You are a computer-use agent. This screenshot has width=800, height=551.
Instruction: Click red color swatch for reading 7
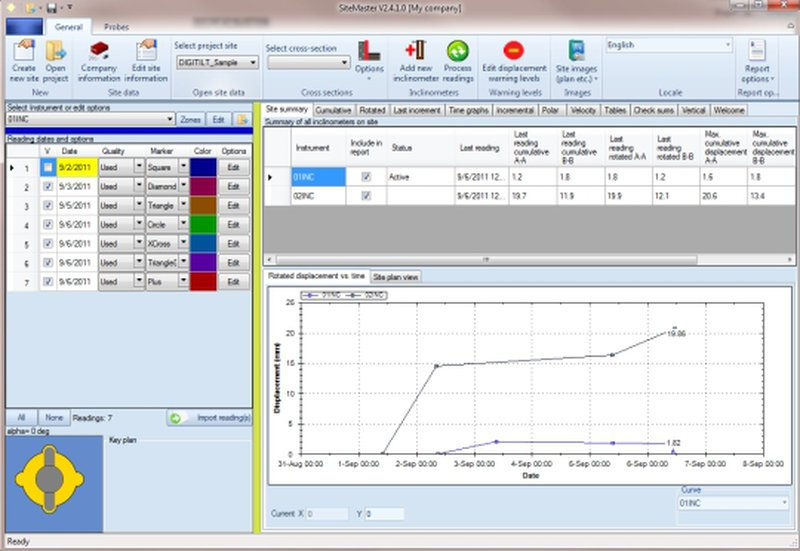pyautogui.click(x=203, y=282)
